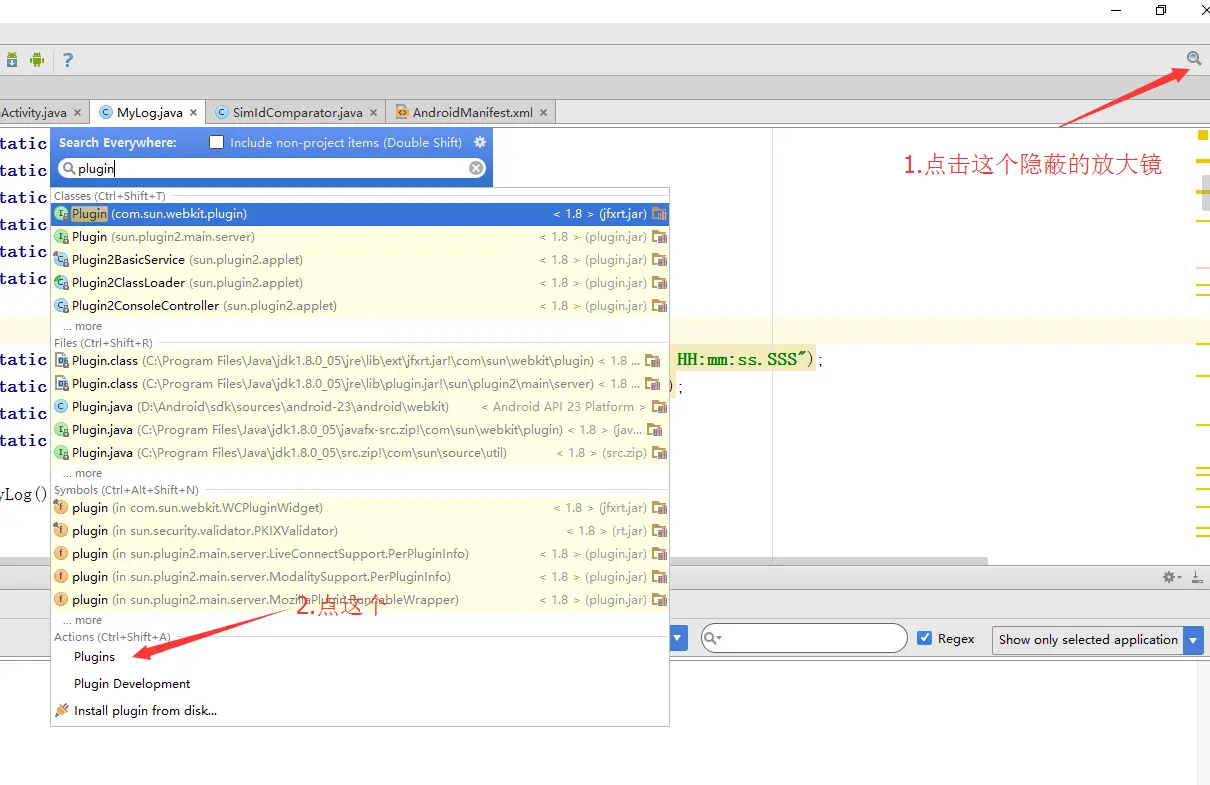1210x785 pixels.
Task: Select Plugin2ClassLoader class result
Action: click(128, 283)
